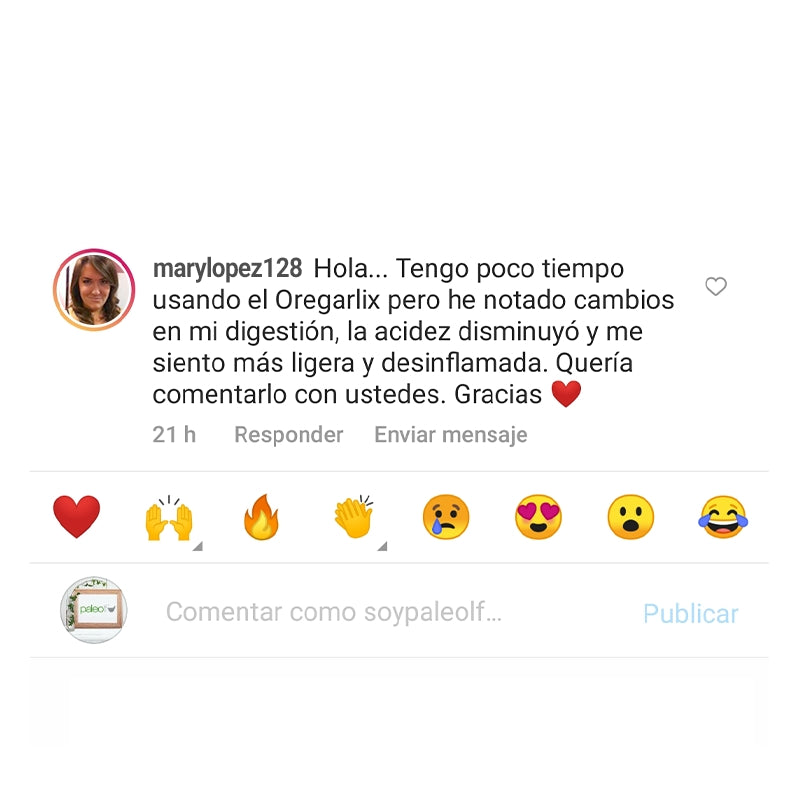Open marylopez128's profile picture story
800x800 pixels.
[94, 290]
